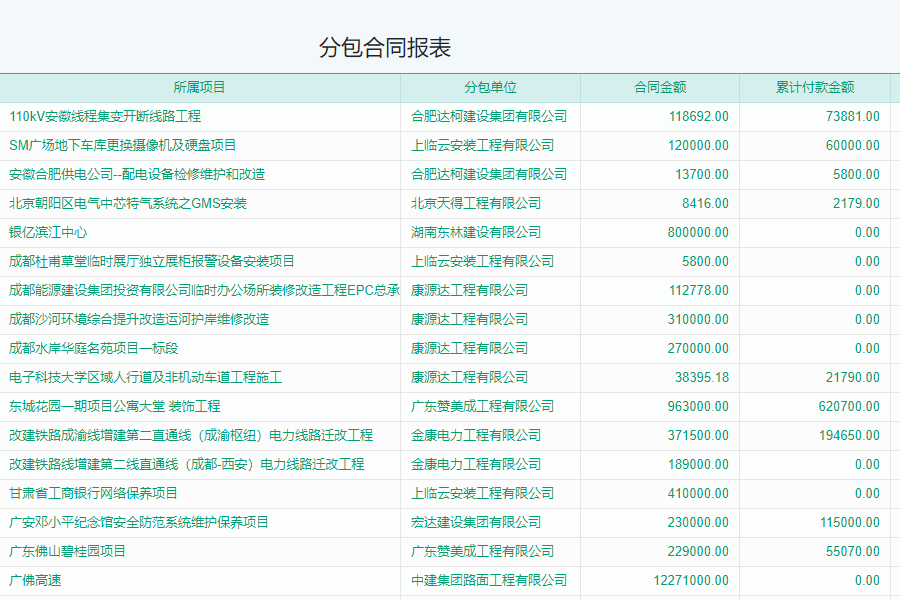
Task: Click contract amount 38395.18
Action: (x=702, y=377)
